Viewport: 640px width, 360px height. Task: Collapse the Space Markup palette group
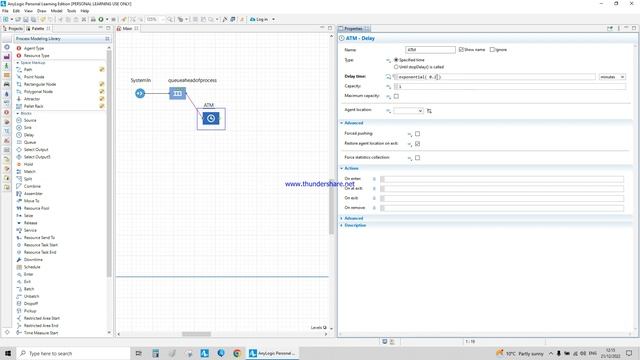18,63
